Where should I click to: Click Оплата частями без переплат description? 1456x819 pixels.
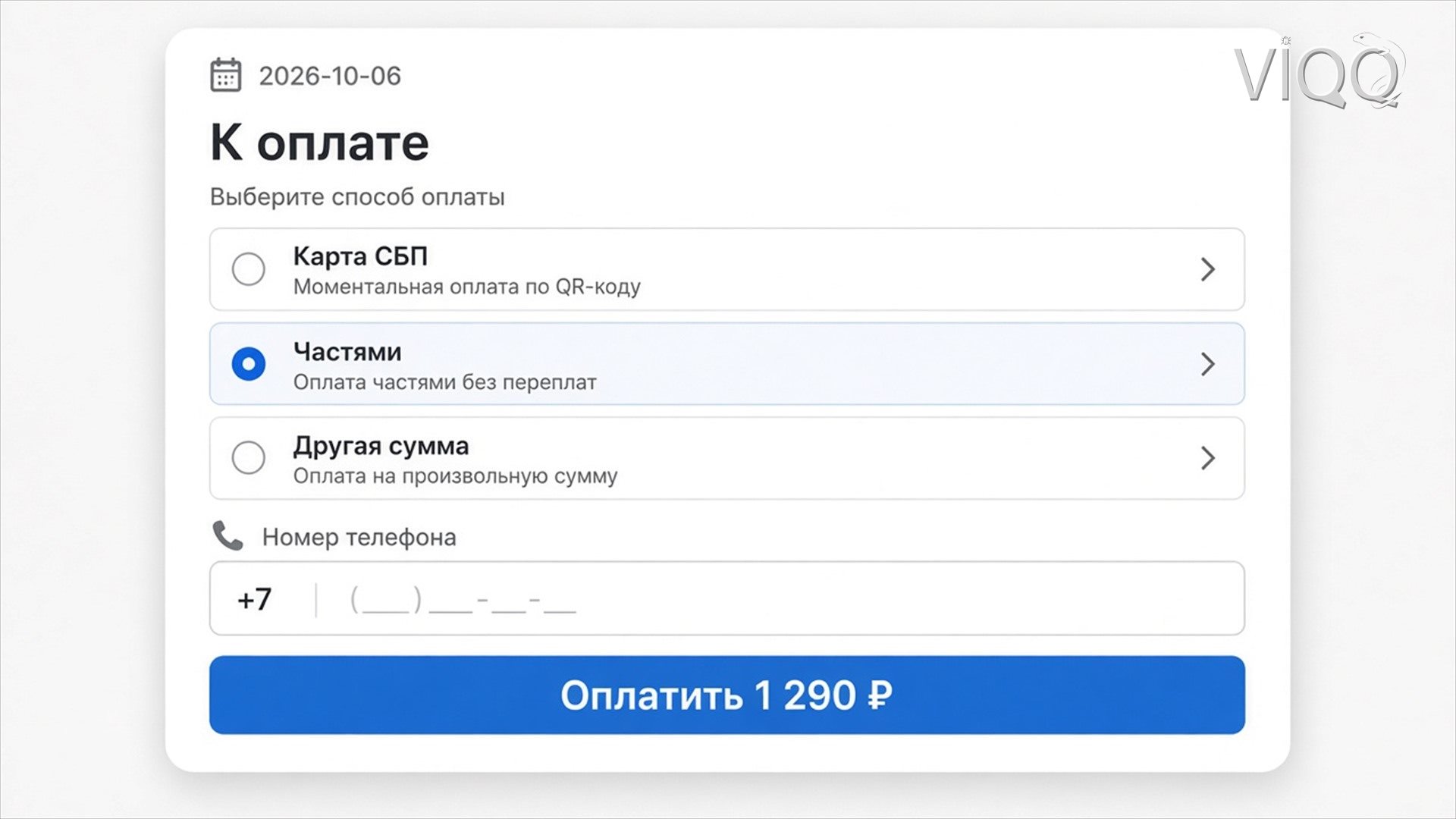445,382
